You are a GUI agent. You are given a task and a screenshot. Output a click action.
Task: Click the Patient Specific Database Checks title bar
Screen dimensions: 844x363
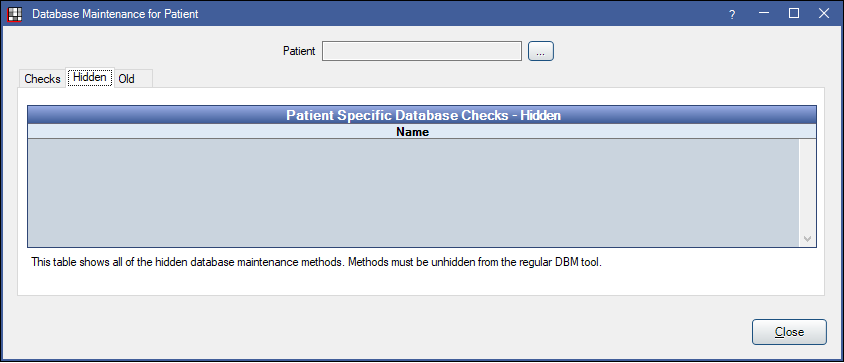[x=422, y=115]
